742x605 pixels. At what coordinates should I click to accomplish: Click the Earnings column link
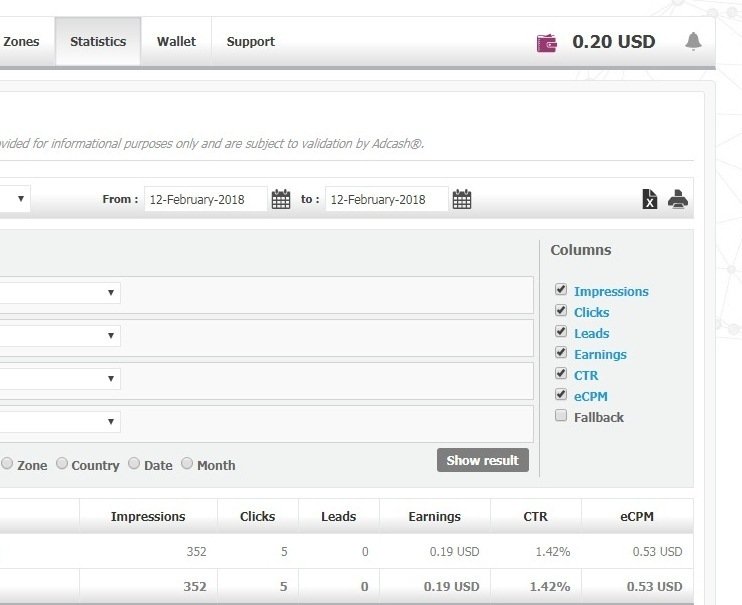coord(600,354)
